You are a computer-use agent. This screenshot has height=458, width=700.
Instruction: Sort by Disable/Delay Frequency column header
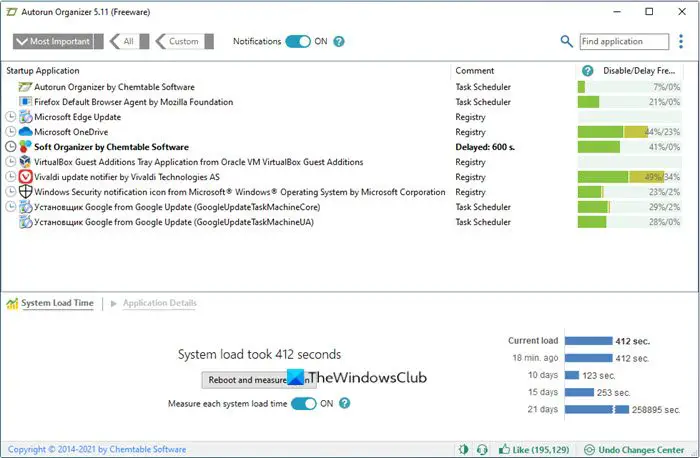(x=639, y=71)
